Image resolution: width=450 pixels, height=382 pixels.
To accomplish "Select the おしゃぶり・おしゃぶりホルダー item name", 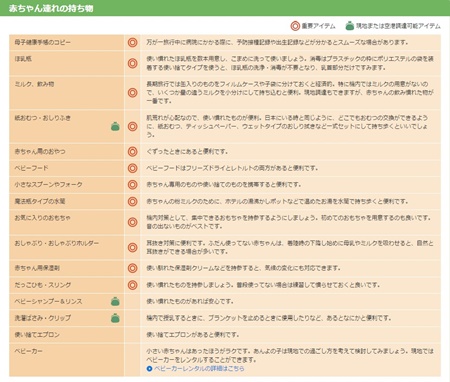I will pos(57,243).
